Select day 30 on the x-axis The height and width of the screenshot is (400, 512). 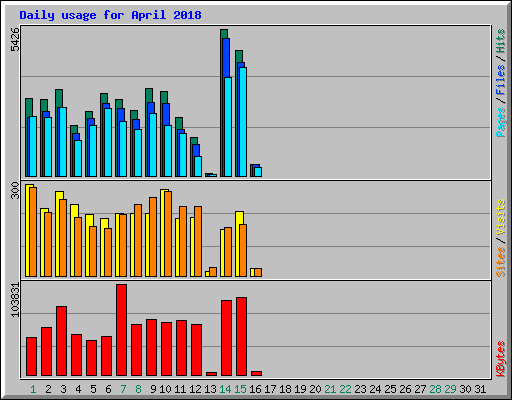[465, 389]
